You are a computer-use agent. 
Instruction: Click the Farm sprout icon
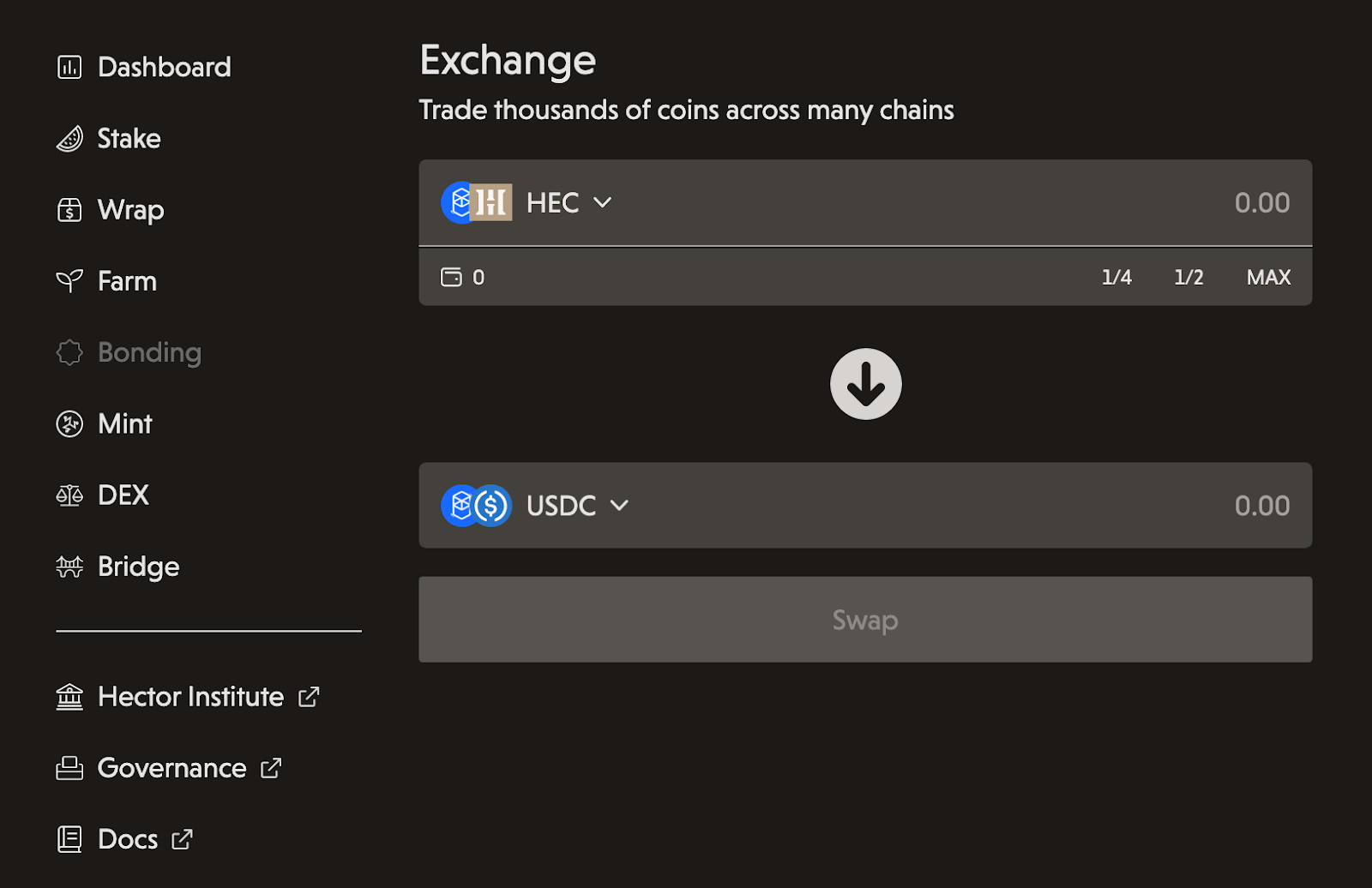tap(69, 281)
